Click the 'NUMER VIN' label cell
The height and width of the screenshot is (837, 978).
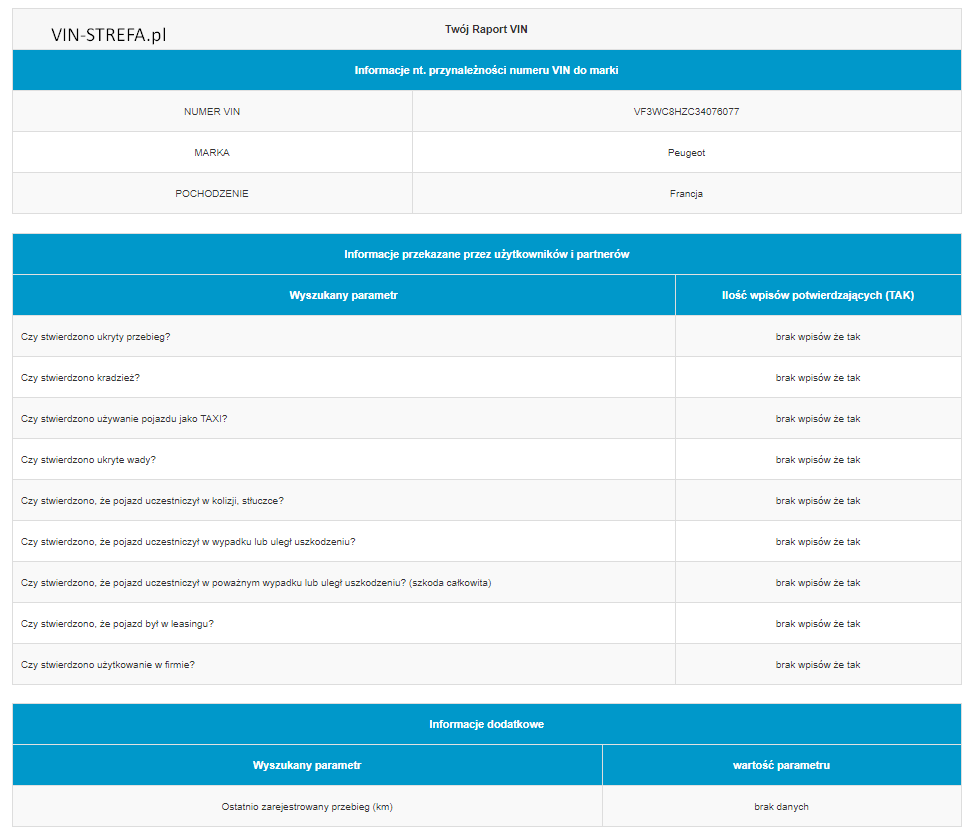tap(212, 112)
